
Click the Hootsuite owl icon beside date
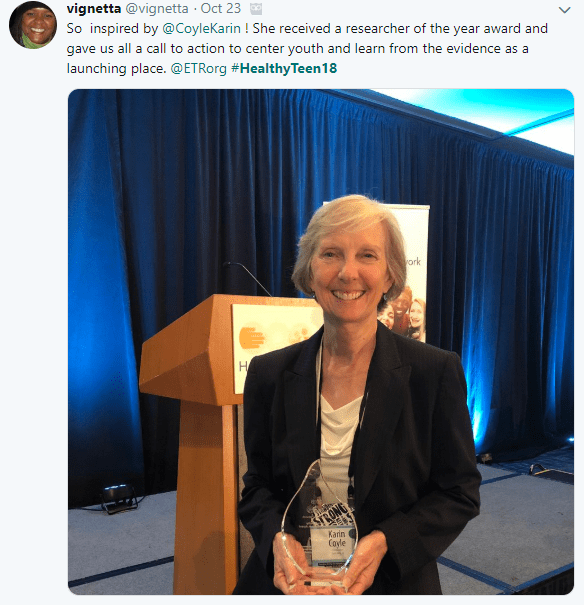tap(256, 8)
